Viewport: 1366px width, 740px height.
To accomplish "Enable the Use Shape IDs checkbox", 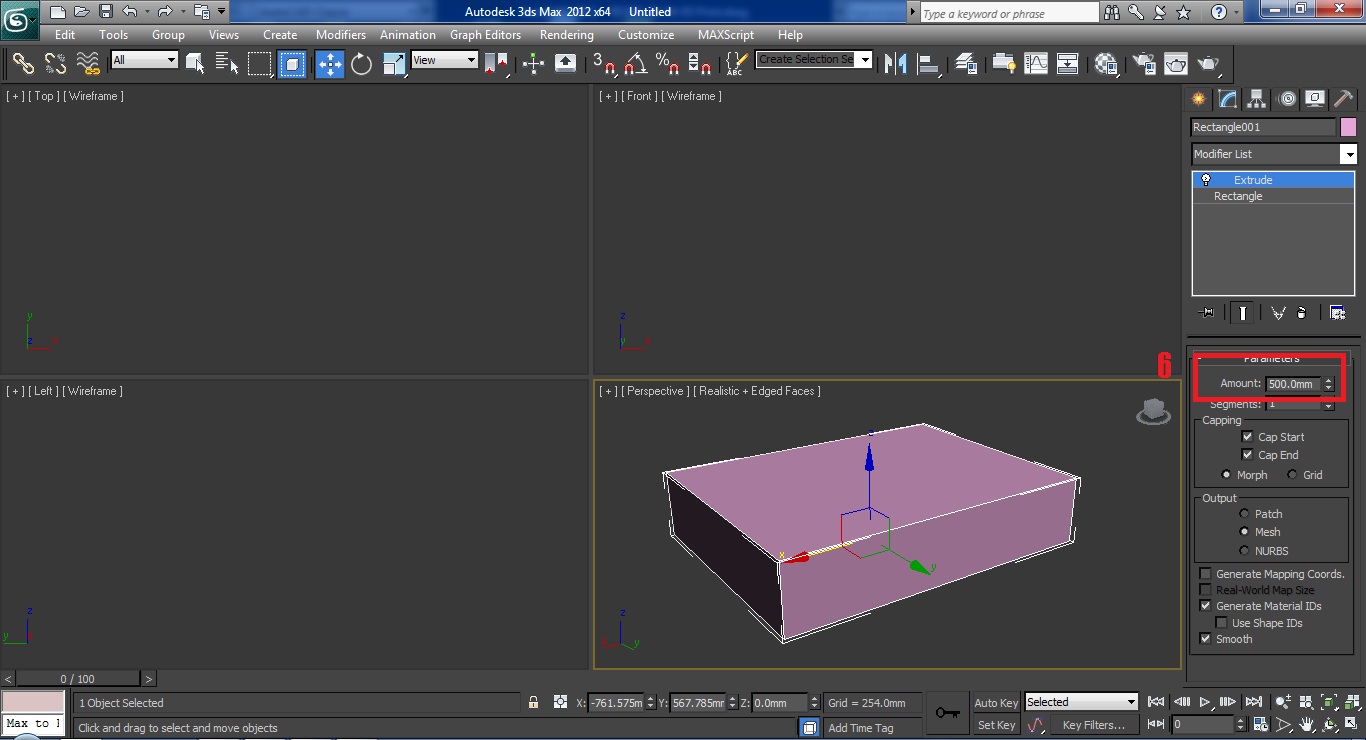I will (1221, 622).
